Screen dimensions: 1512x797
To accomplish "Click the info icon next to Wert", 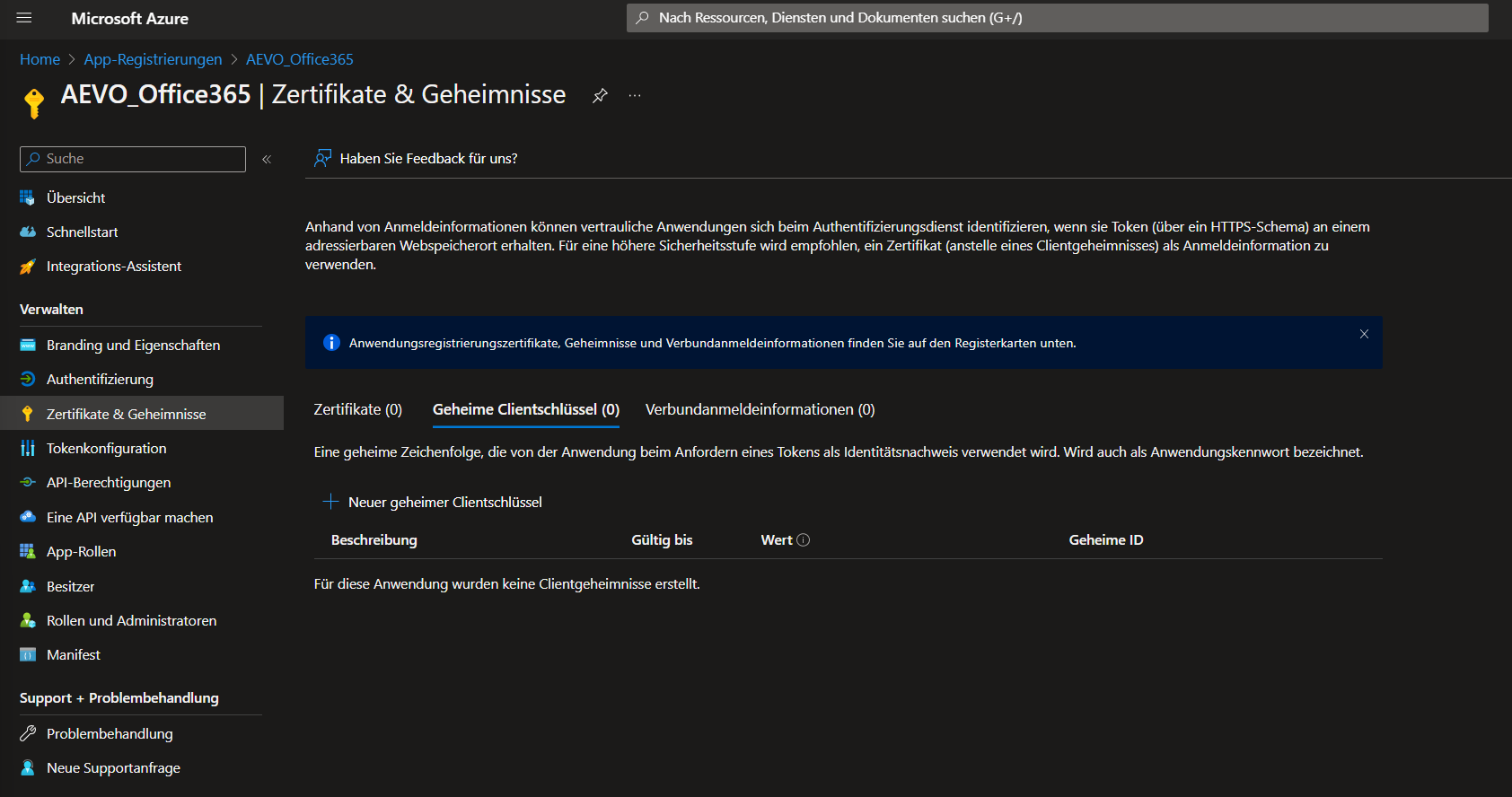I will pos(804,540).
